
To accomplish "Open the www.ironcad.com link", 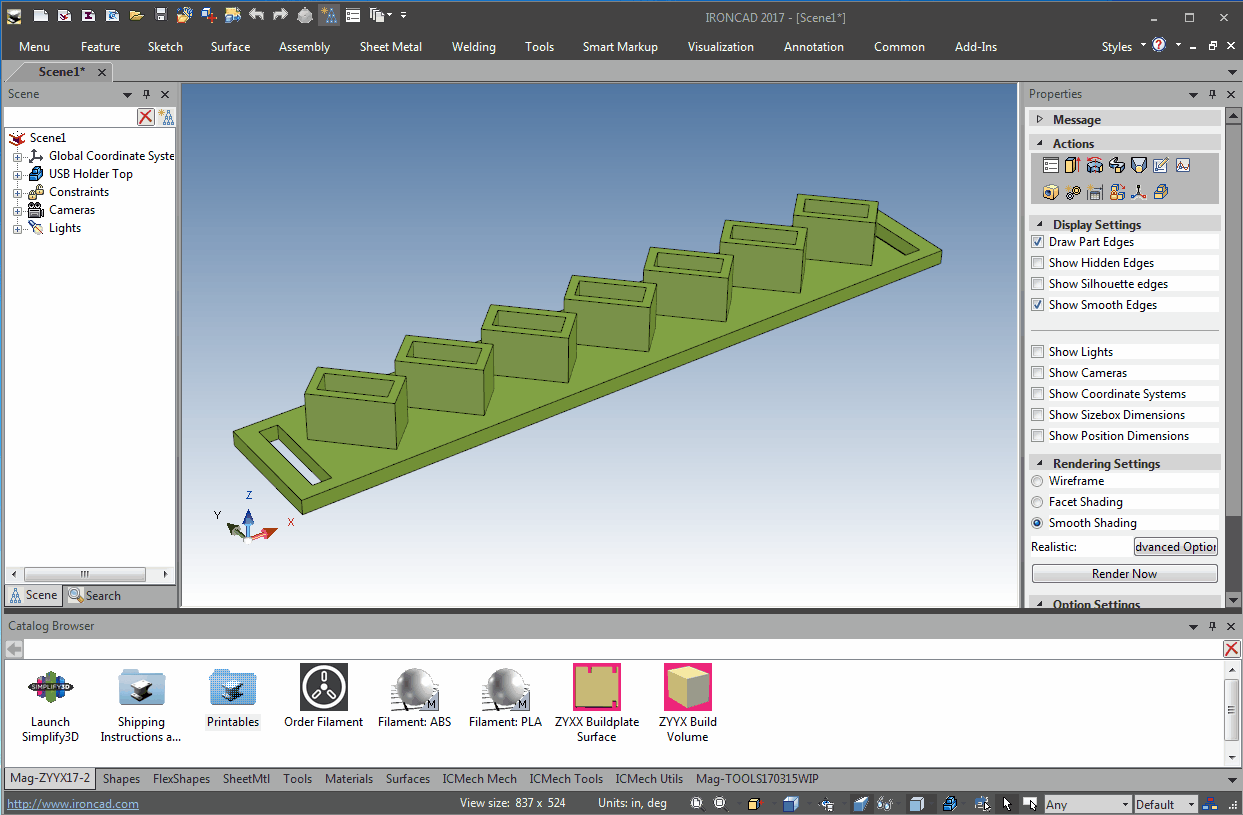I will pos(73,804).
